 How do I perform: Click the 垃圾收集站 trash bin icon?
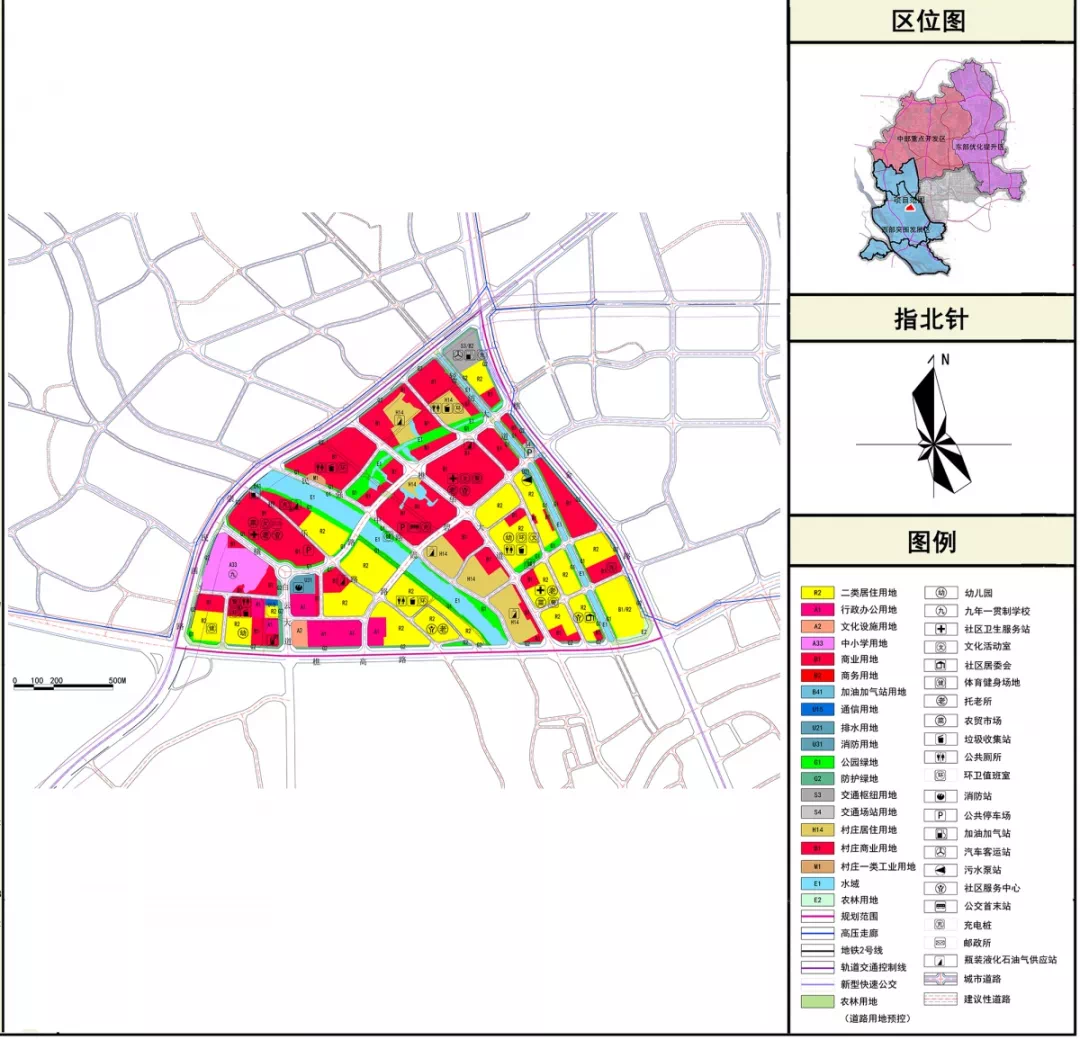click(941, 740)
